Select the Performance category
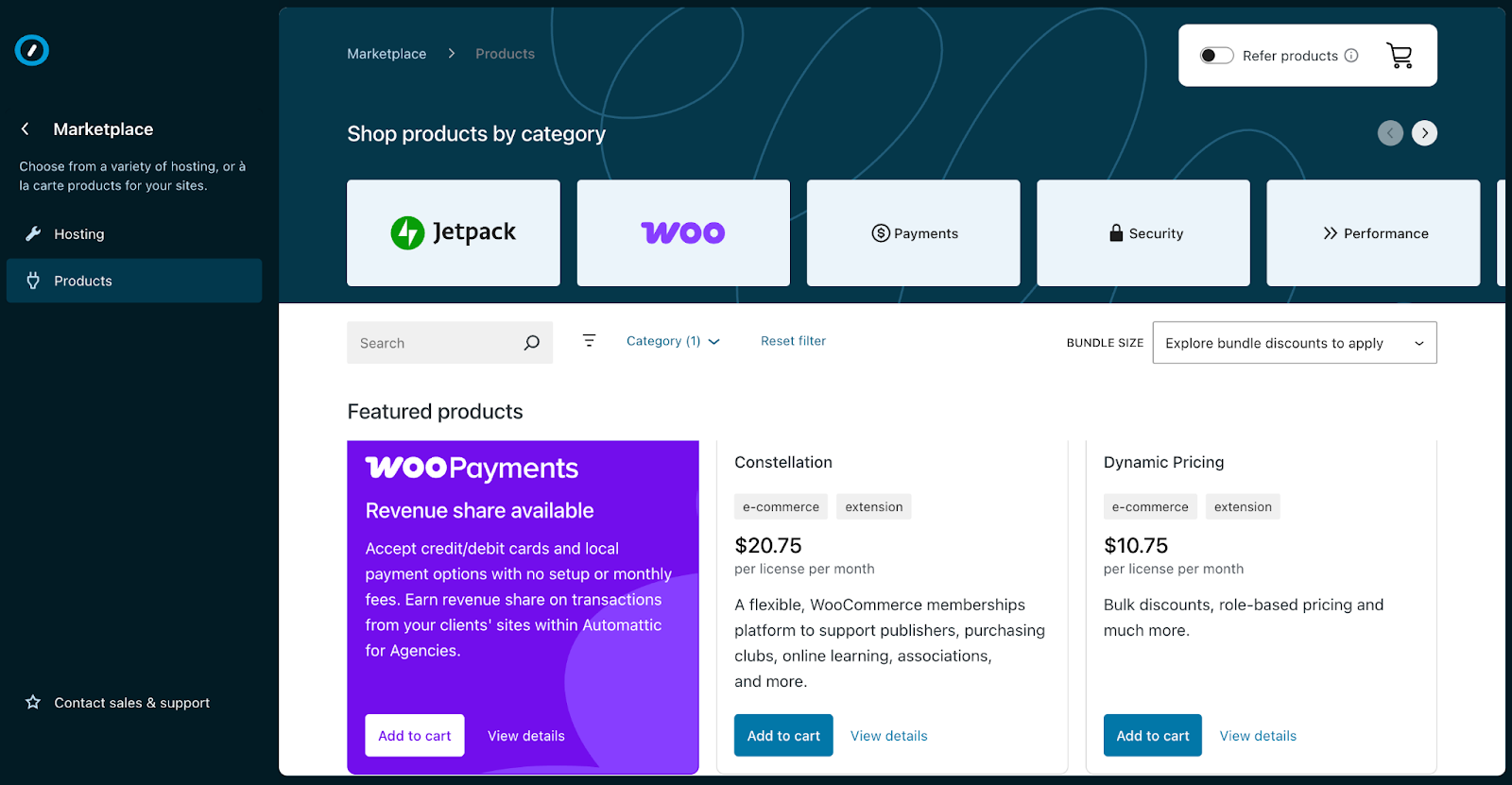Viewport: 1512px width, 785px height. coord(1372,232)
